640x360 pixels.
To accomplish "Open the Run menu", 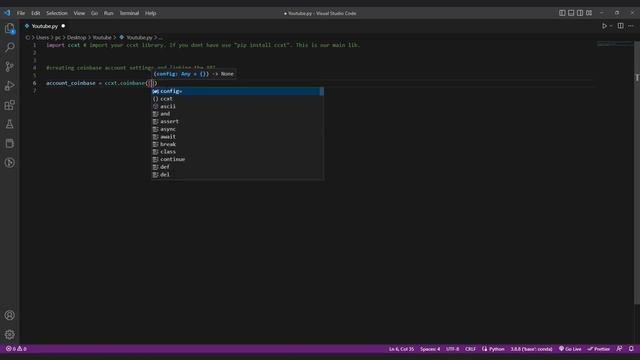I will coord(108,13).
